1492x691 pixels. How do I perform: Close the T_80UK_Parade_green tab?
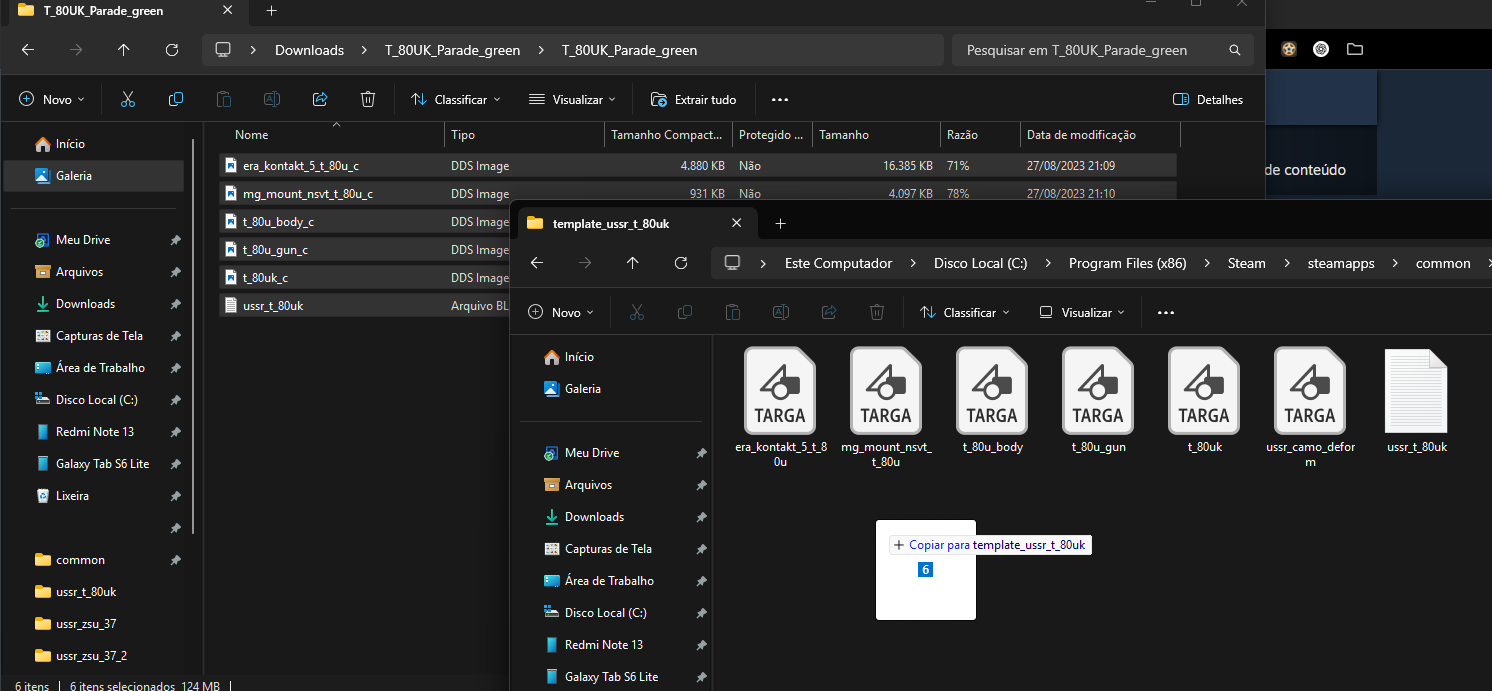[228, 11]
